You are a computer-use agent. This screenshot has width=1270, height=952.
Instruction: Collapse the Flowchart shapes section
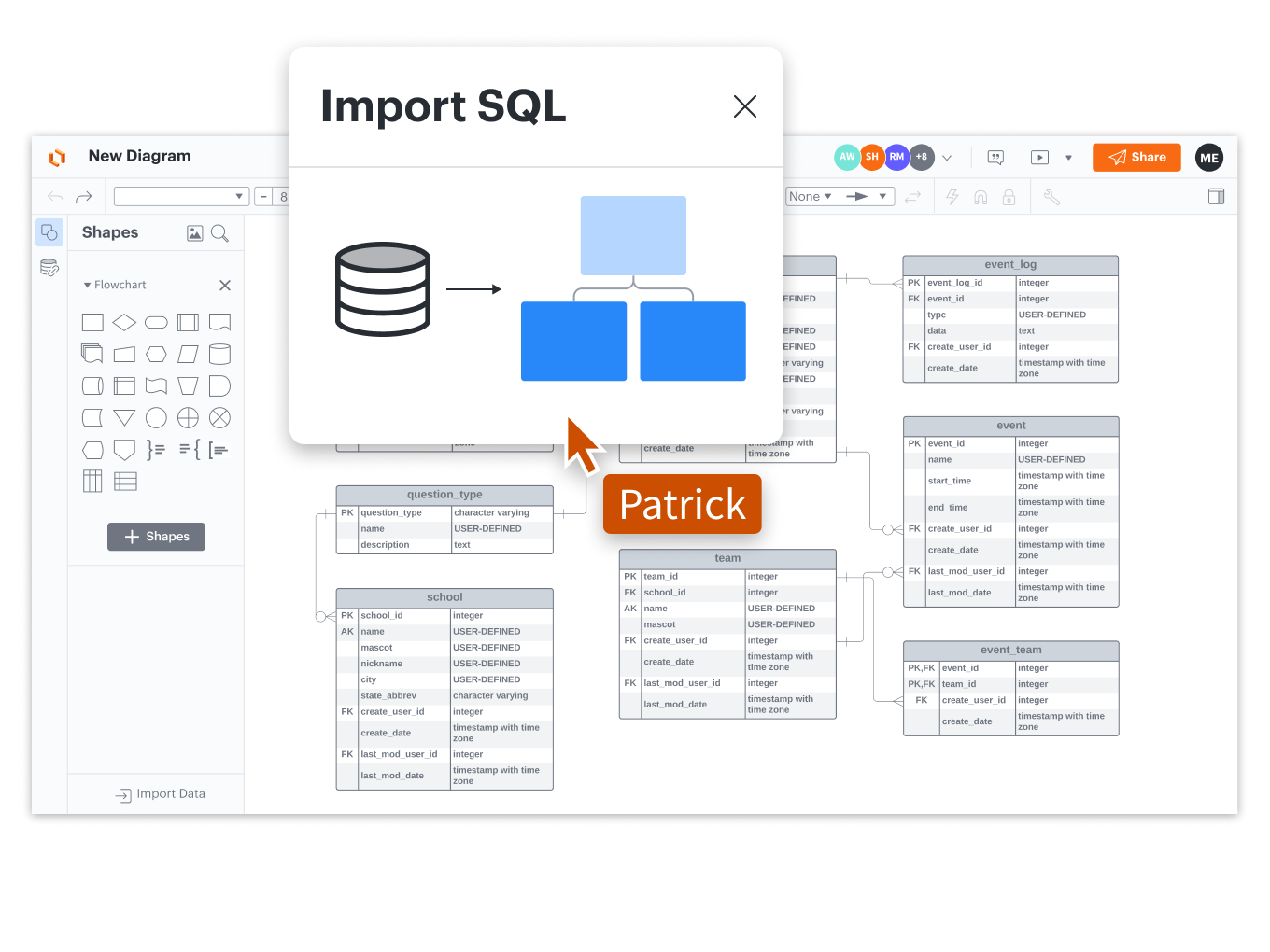[88, 286]
